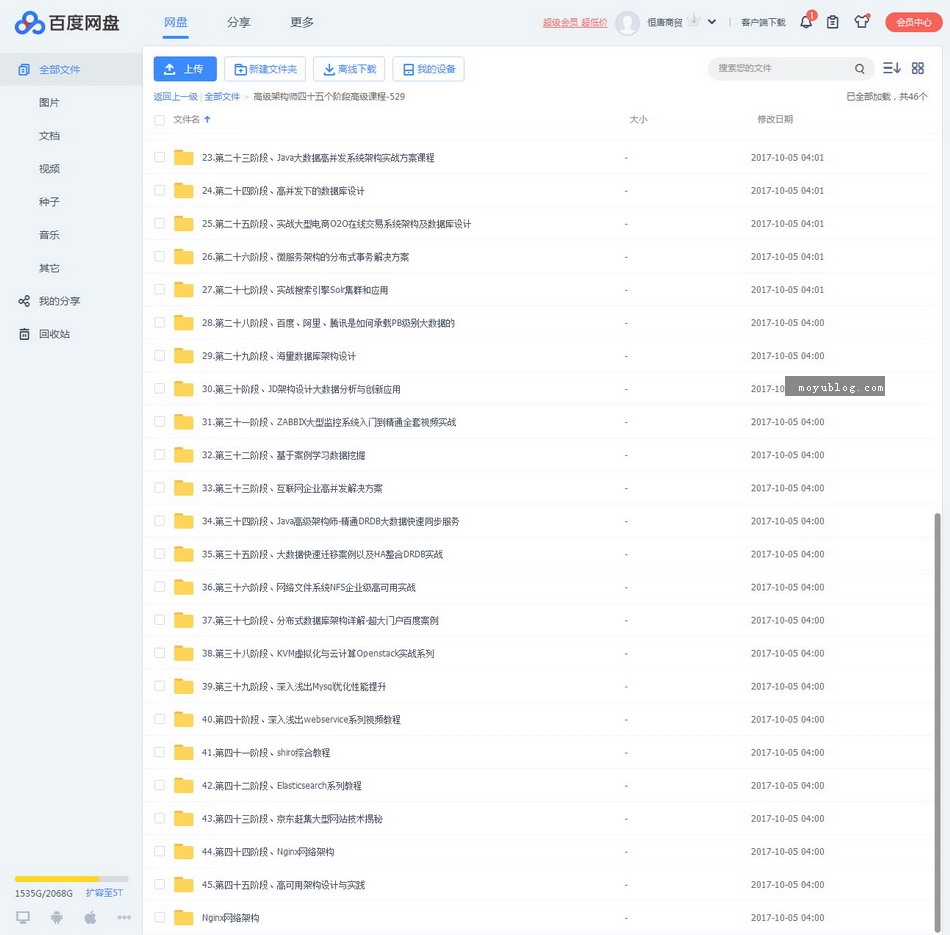The height and width of the screenshot is (935, 950).
Task: Open folder icon for 42.第四十二阶段 Elasticsearch
Action: pos(184,785)
